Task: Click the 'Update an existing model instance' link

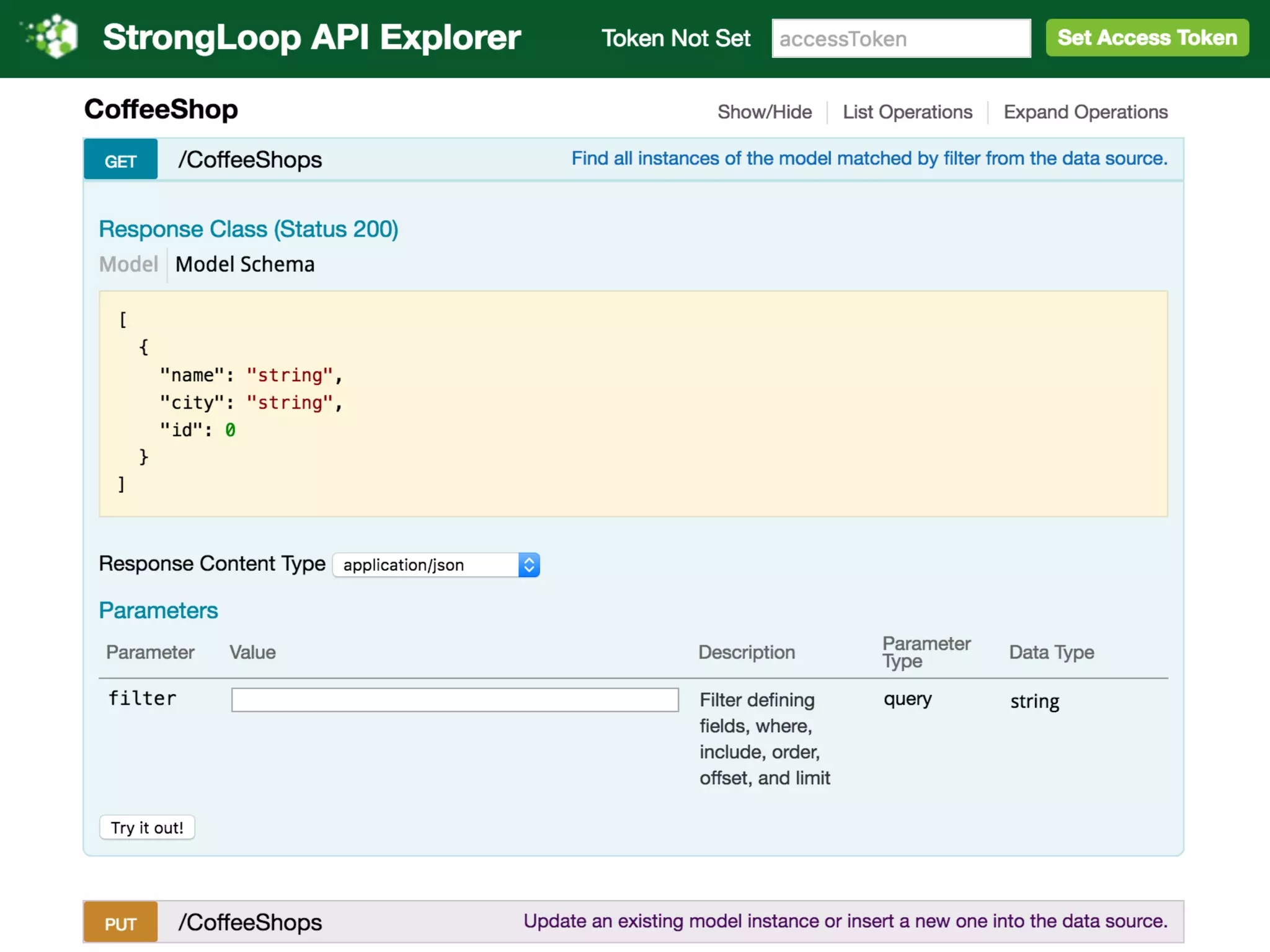Action: (845, 921)
